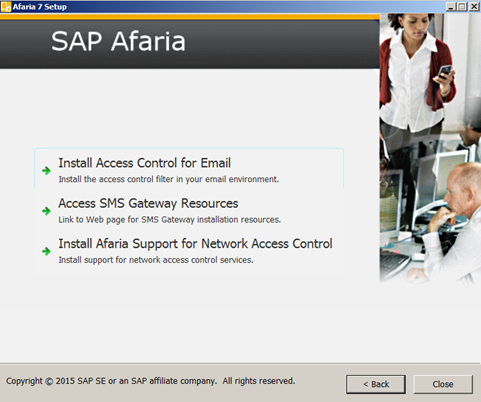481x402 pixels.
Task: Exit setup using the Close button
Action: click(x=443, y=384)
